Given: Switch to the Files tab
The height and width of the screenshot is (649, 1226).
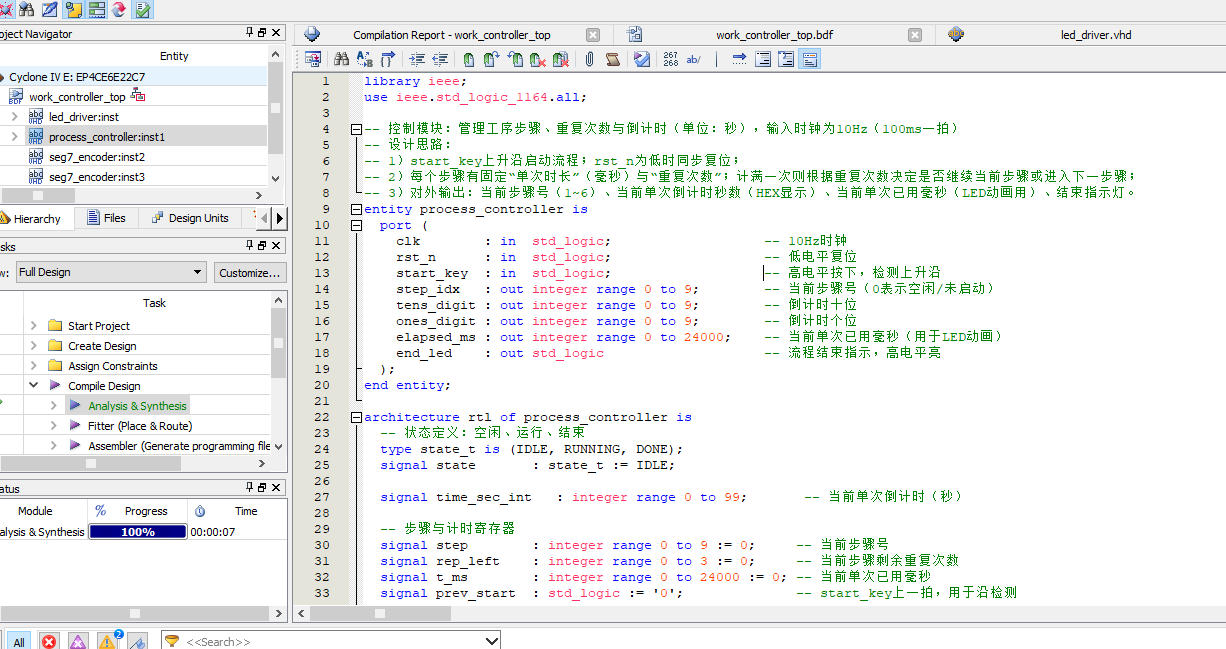Looking at the screenshot, I should (x=107, y=218).
